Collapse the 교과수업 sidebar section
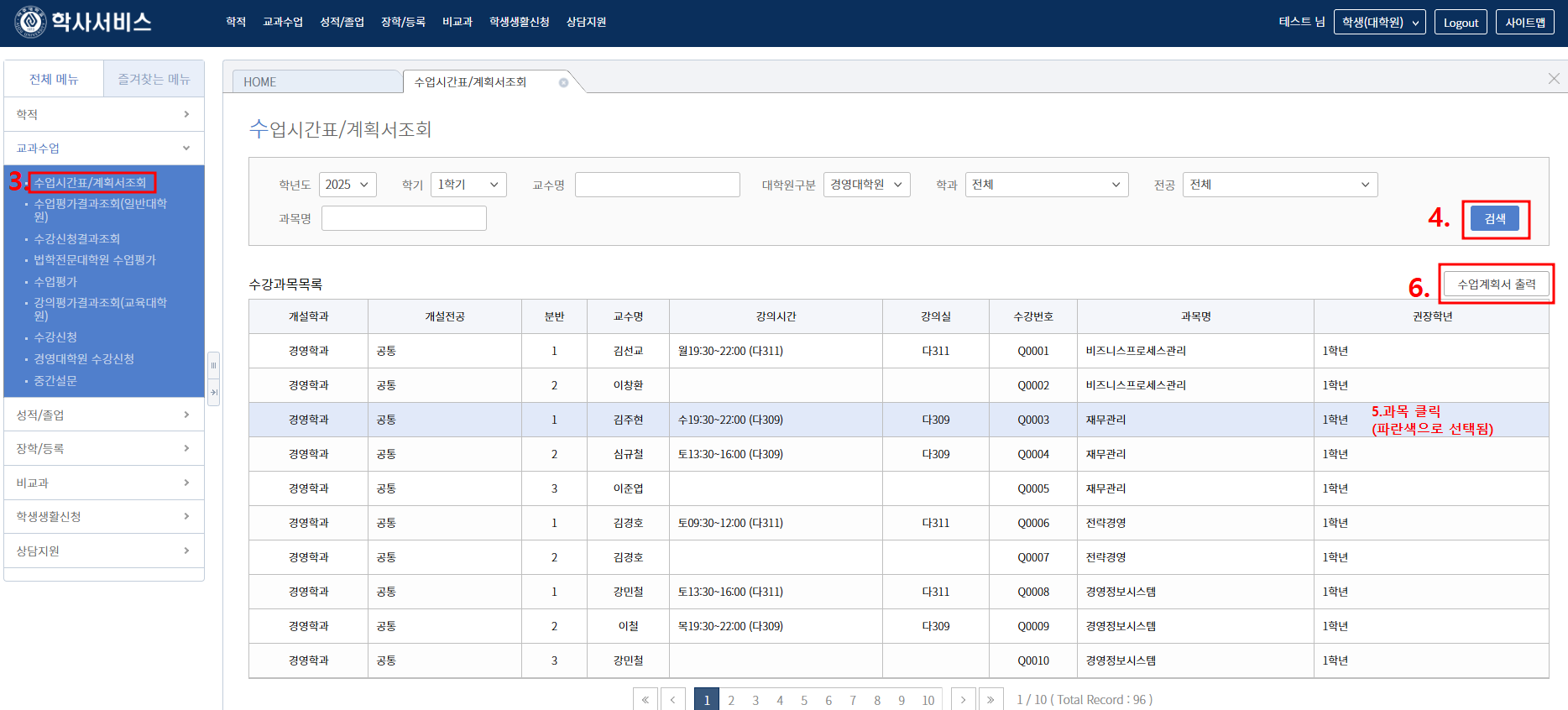 click(x=103, y=149)
